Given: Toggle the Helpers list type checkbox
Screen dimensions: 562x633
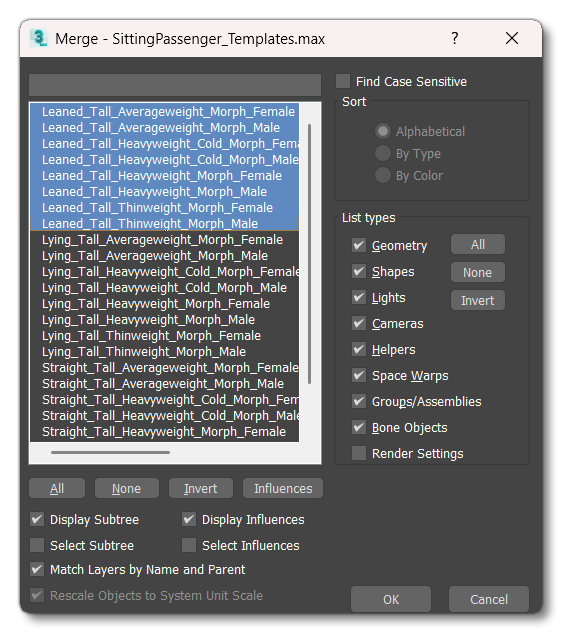Looking at the screenshot, I should click(x=359, y=349).
